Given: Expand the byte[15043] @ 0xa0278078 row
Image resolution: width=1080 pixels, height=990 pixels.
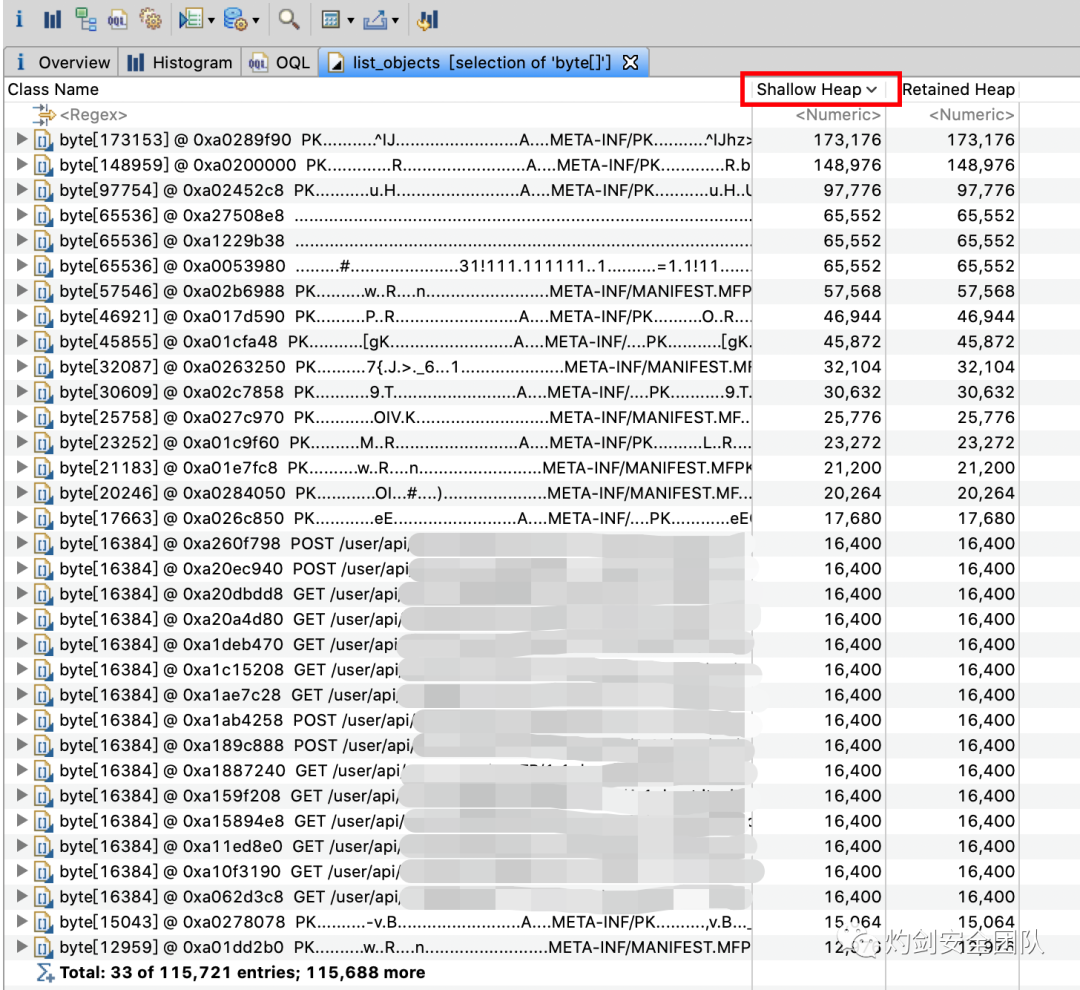Looking at the screenshot, I should (21, 922).
